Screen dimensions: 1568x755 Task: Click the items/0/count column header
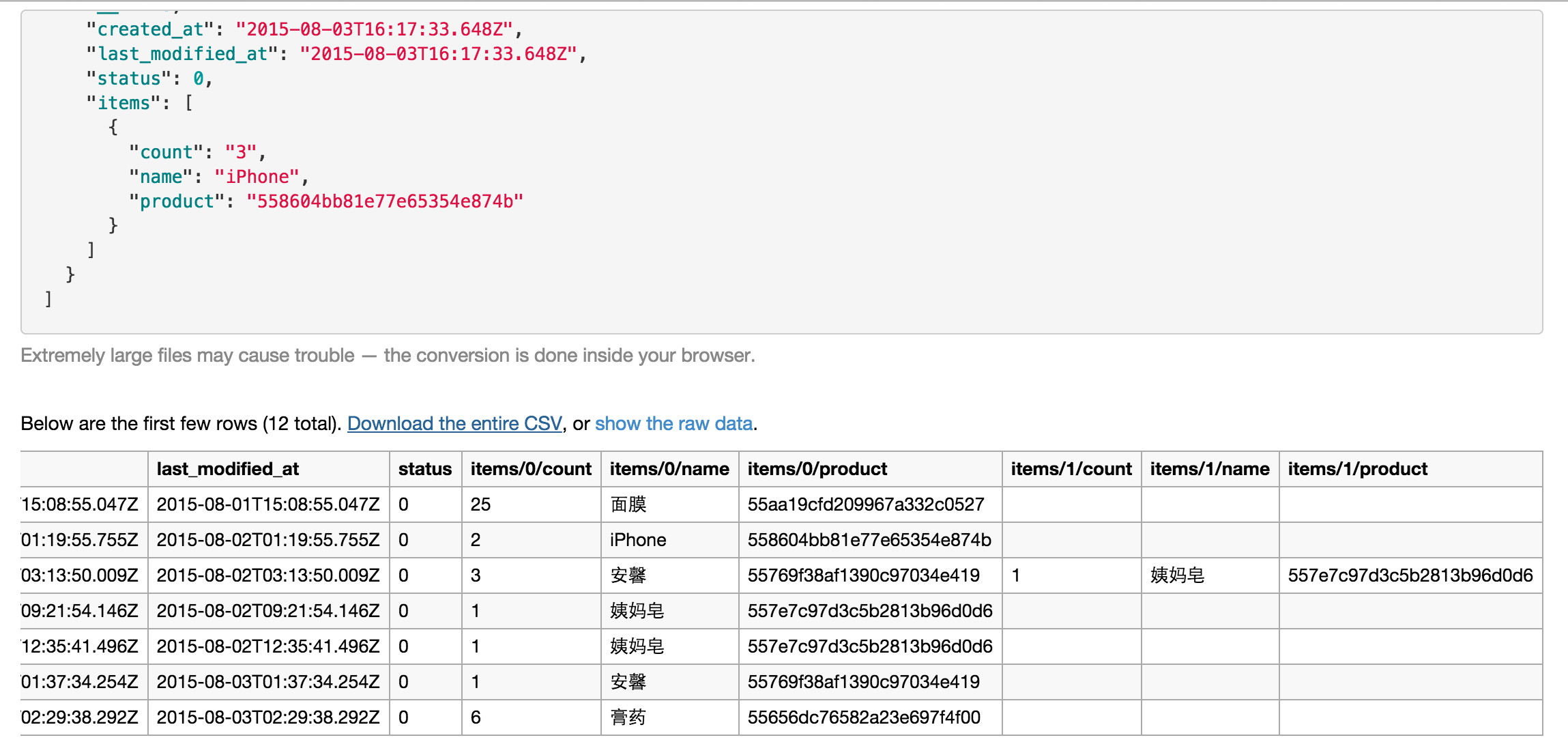pos(531,469)
